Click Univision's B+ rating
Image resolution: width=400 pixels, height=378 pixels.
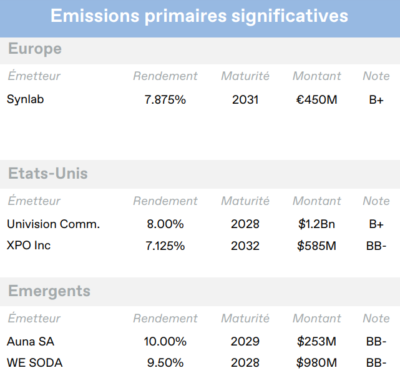[x=376, y=224]
